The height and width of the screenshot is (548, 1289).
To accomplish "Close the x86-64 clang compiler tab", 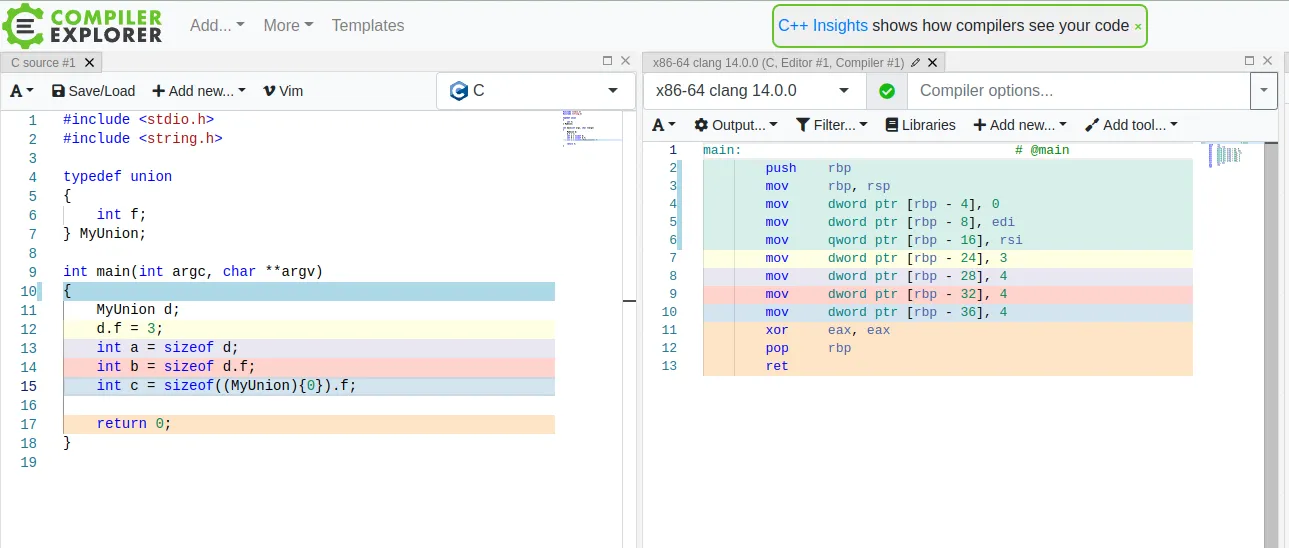I will pos(933,62).
